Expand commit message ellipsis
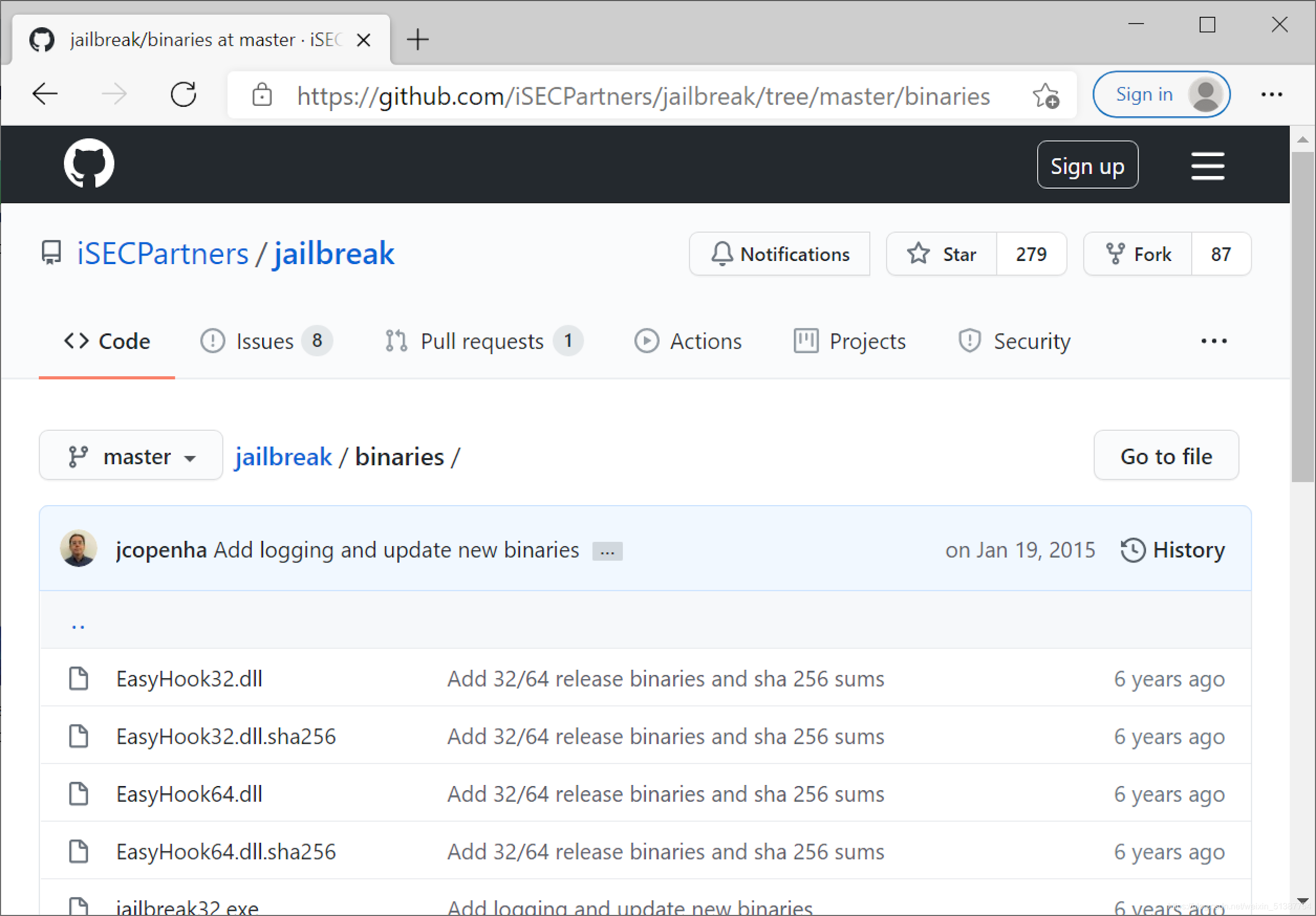 (x=607, y=551)
